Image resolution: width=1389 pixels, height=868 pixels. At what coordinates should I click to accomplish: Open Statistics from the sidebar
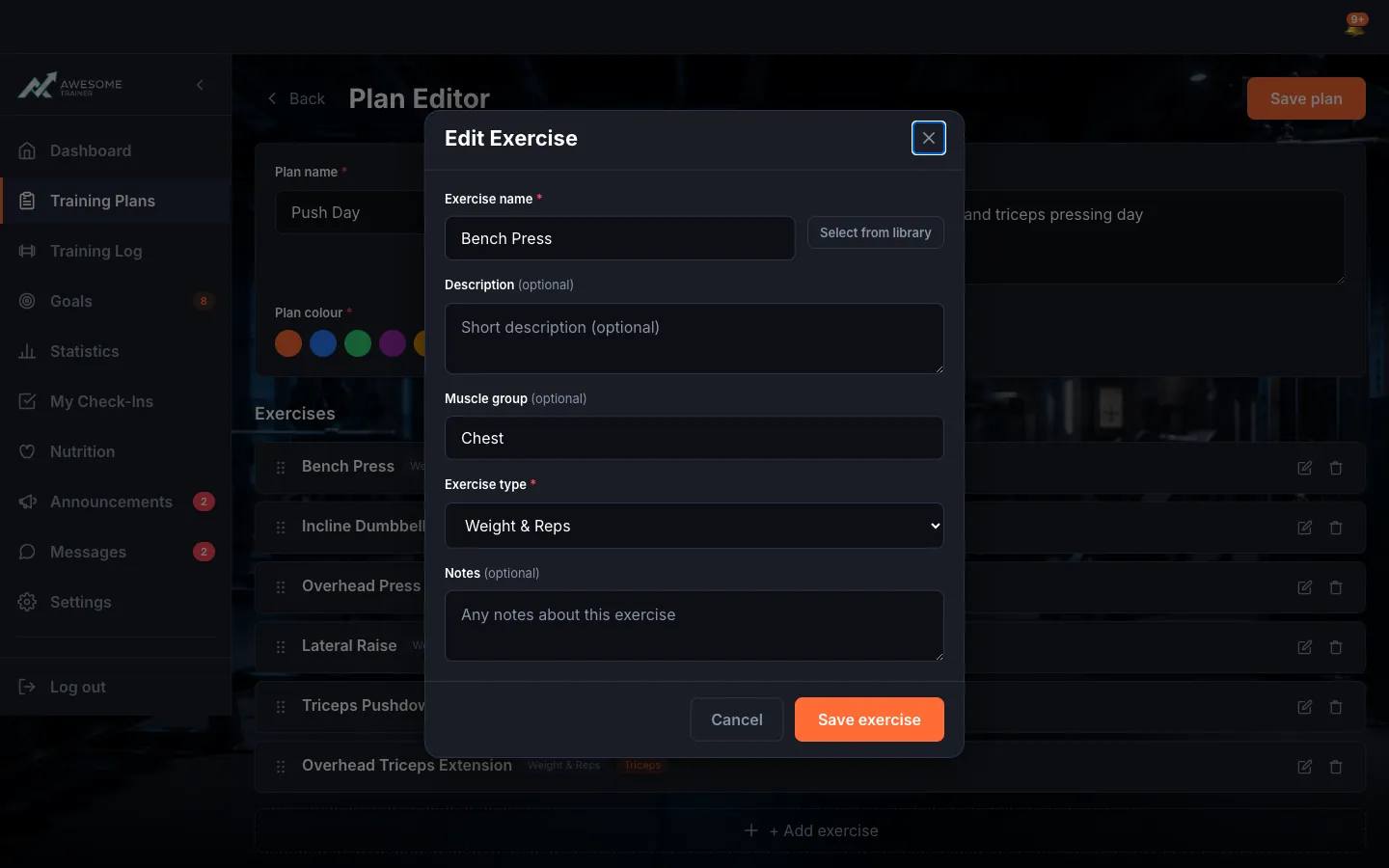[x=116, y=351]
